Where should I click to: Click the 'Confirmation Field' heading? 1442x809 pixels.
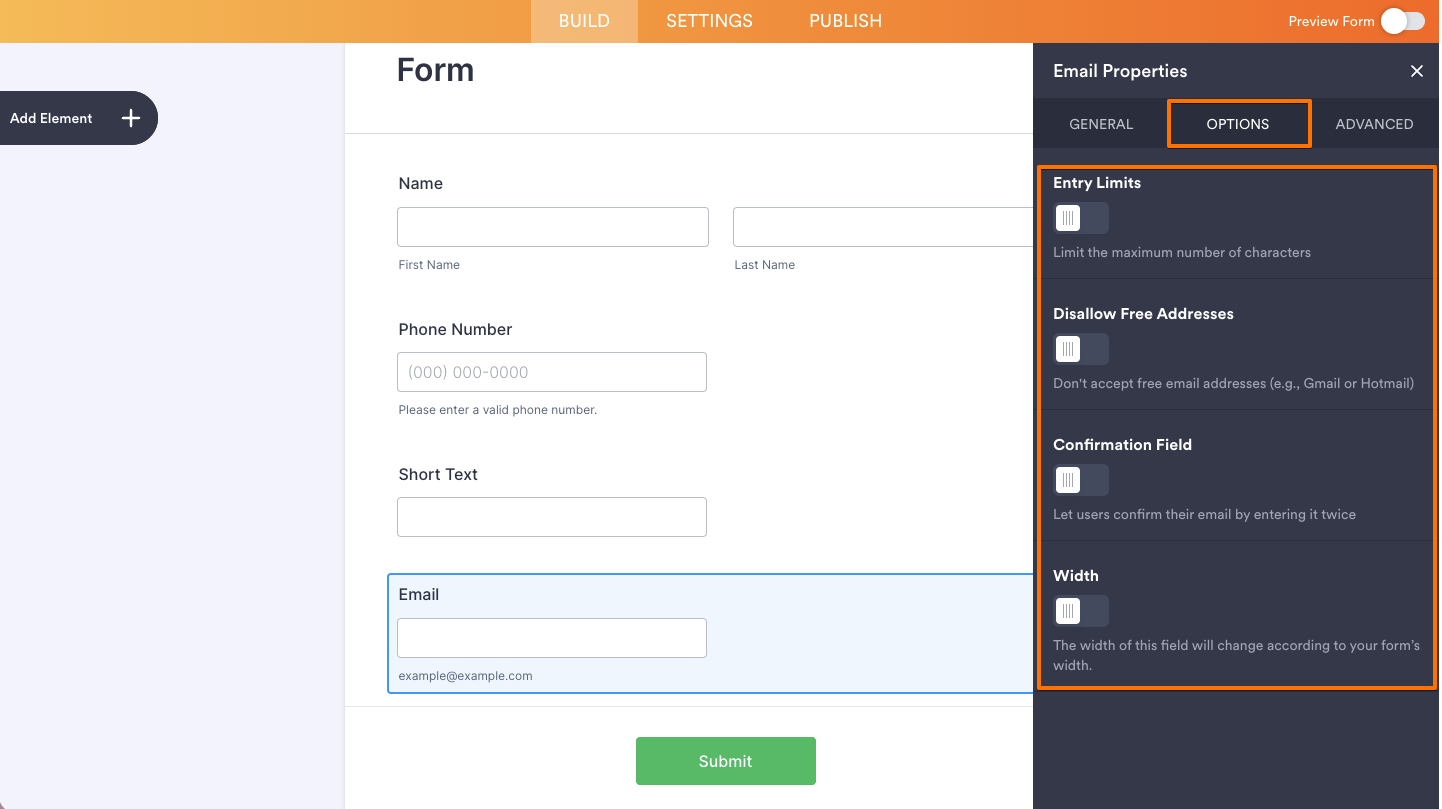tap(1122, 445)
